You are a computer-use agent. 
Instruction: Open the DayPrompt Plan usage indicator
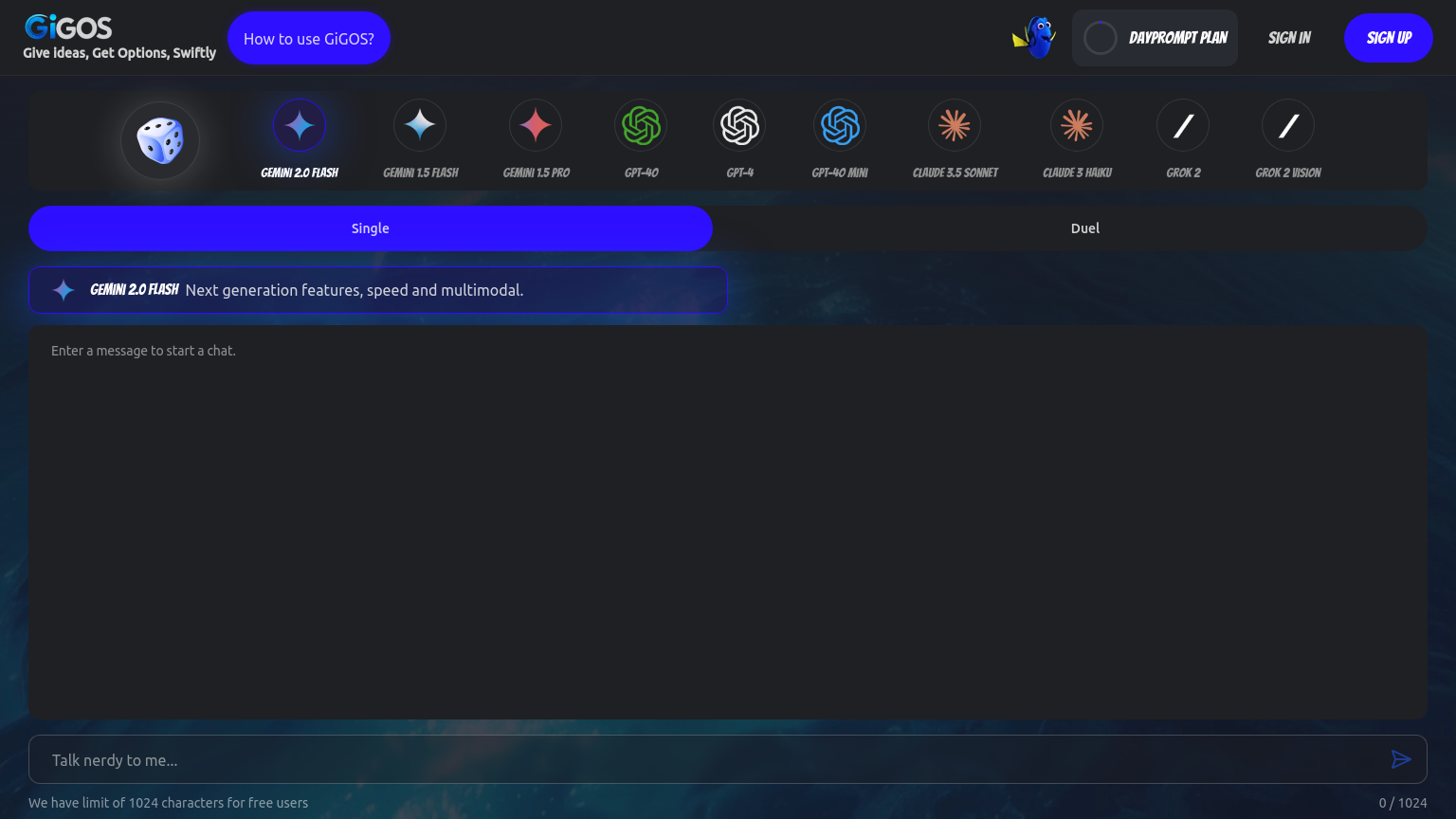[x=1155, y=38]
